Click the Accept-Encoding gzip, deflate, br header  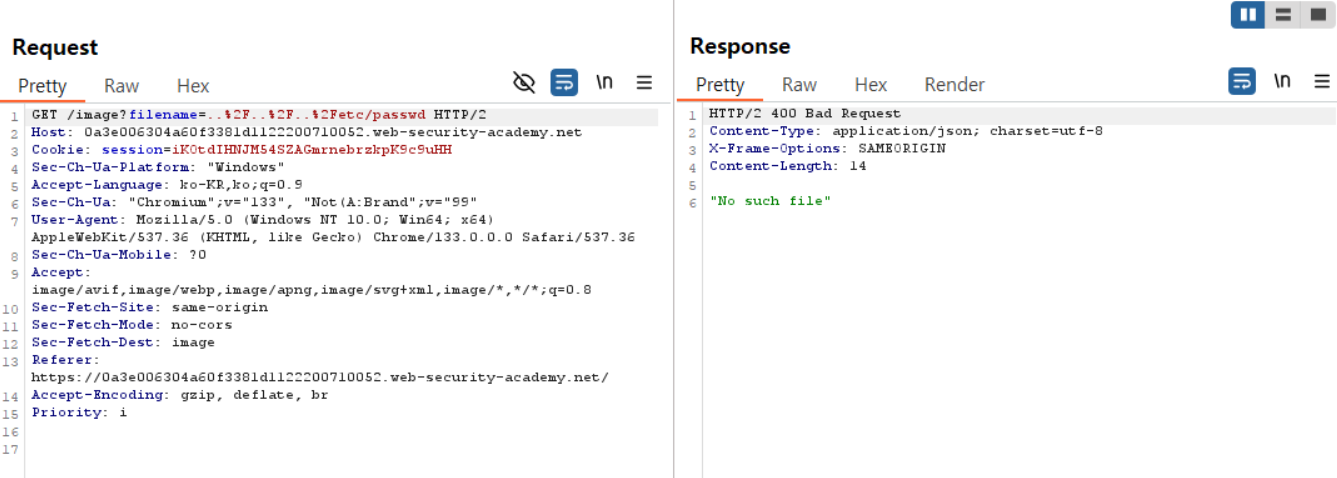[180, 395]
